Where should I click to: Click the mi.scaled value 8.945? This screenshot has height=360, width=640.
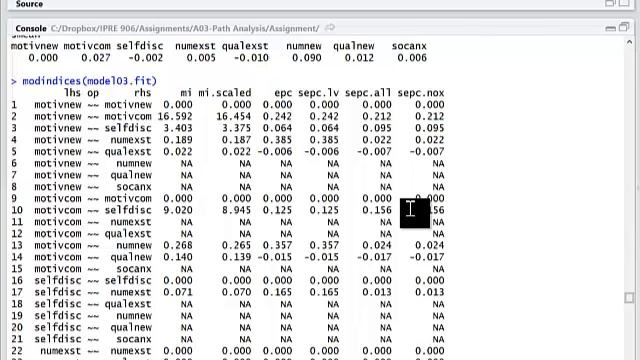[x=236, y=210]
